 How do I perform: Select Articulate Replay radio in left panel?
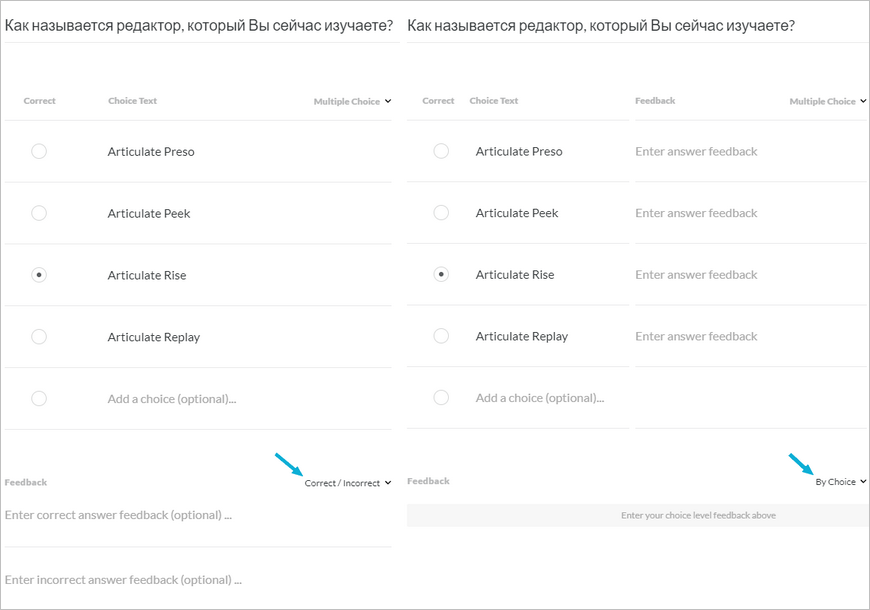pyautogui.click(x=39, y=337)
